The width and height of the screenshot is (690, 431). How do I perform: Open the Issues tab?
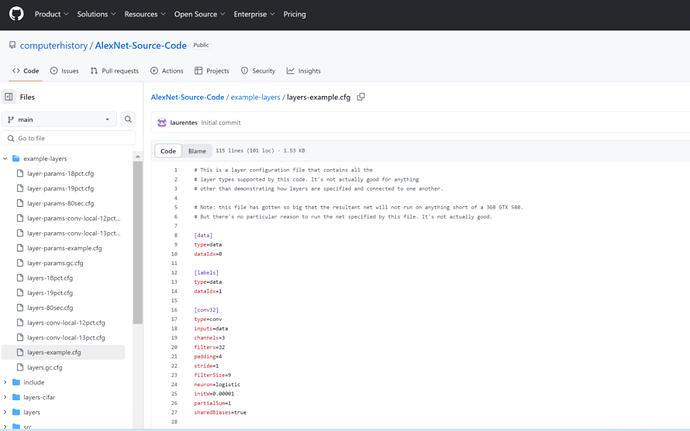pyautogui.click(x=64, y=71)
